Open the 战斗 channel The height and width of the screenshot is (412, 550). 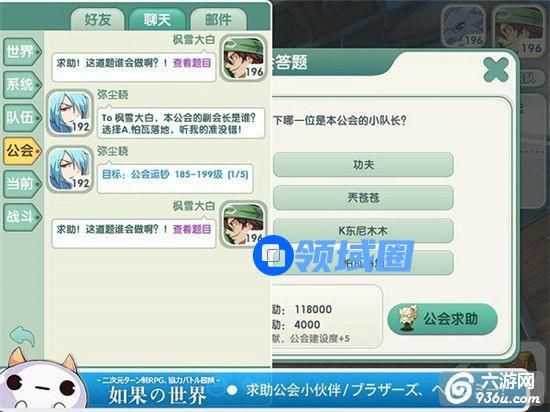(22, 217)
